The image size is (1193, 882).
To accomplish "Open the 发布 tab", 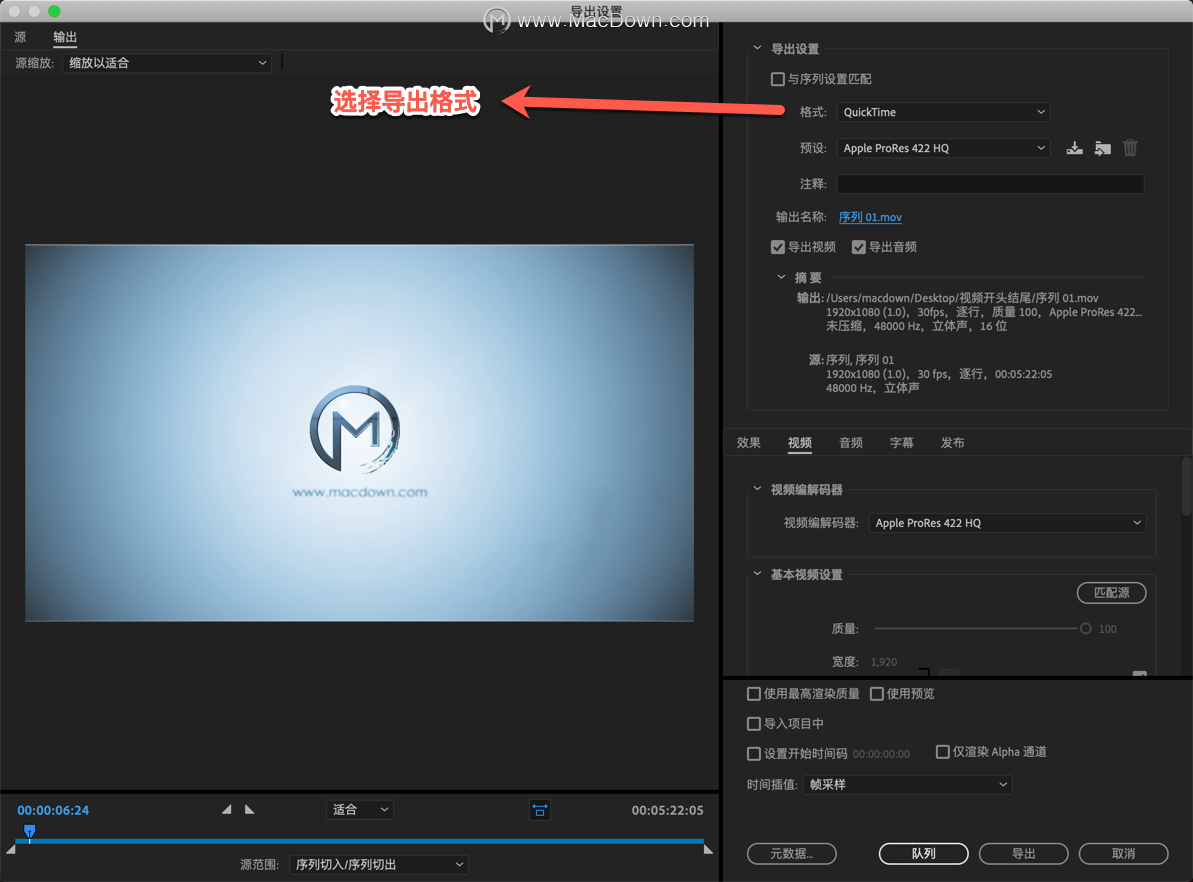I will 953,443.
